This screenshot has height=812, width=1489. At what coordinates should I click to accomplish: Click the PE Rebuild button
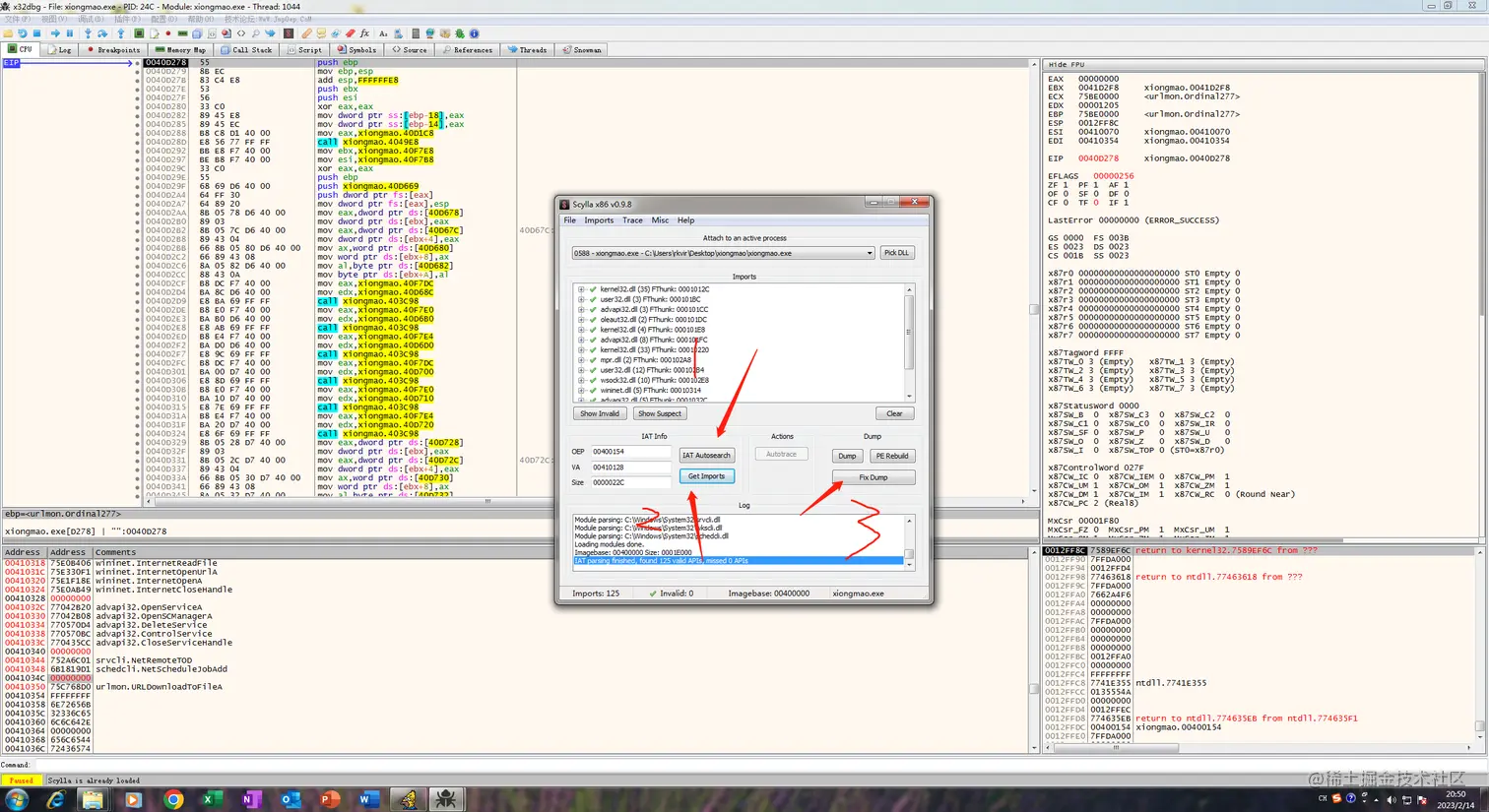tap(892, 456)
